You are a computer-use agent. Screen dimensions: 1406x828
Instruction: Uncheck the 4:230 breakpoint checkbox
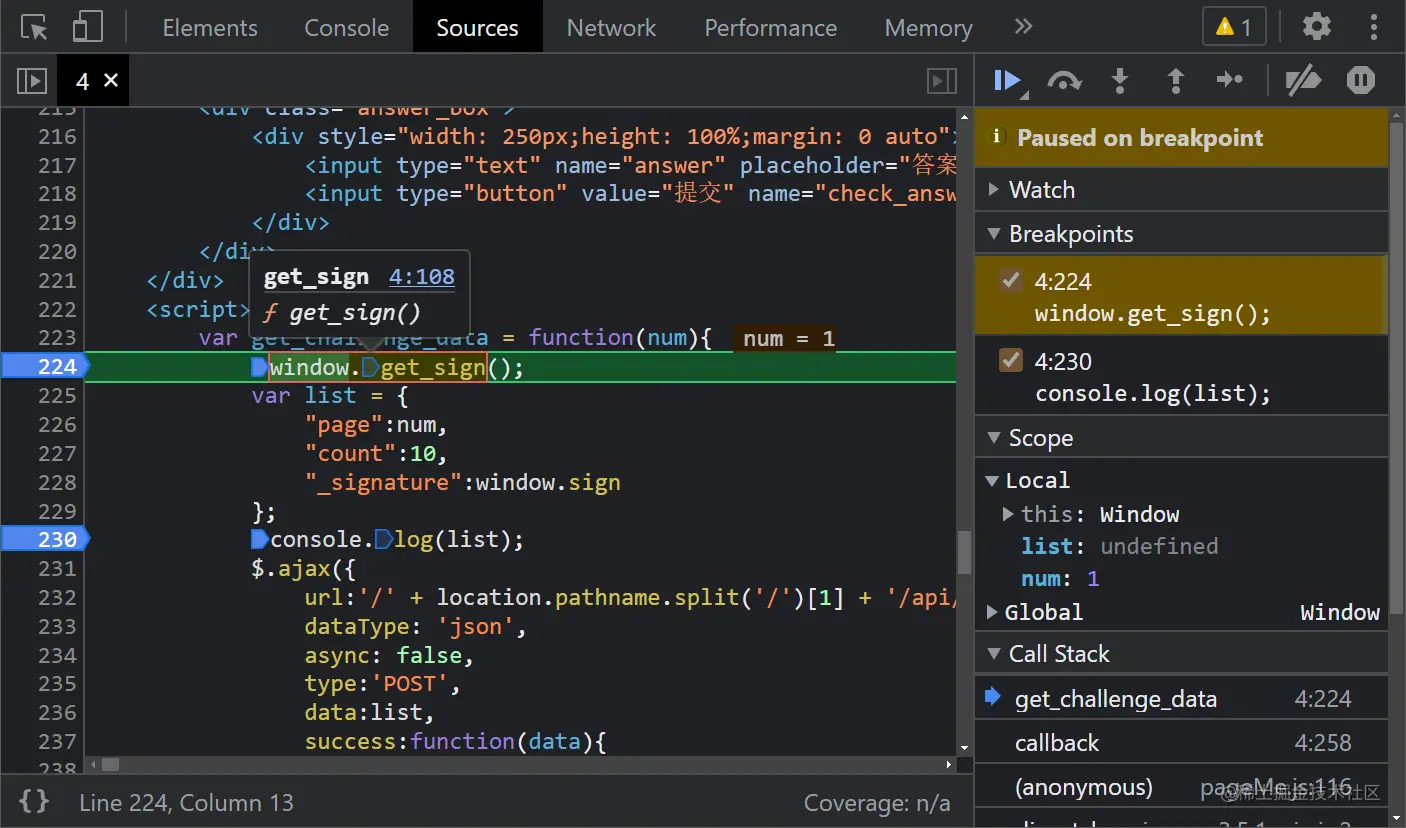[1011, 360]
